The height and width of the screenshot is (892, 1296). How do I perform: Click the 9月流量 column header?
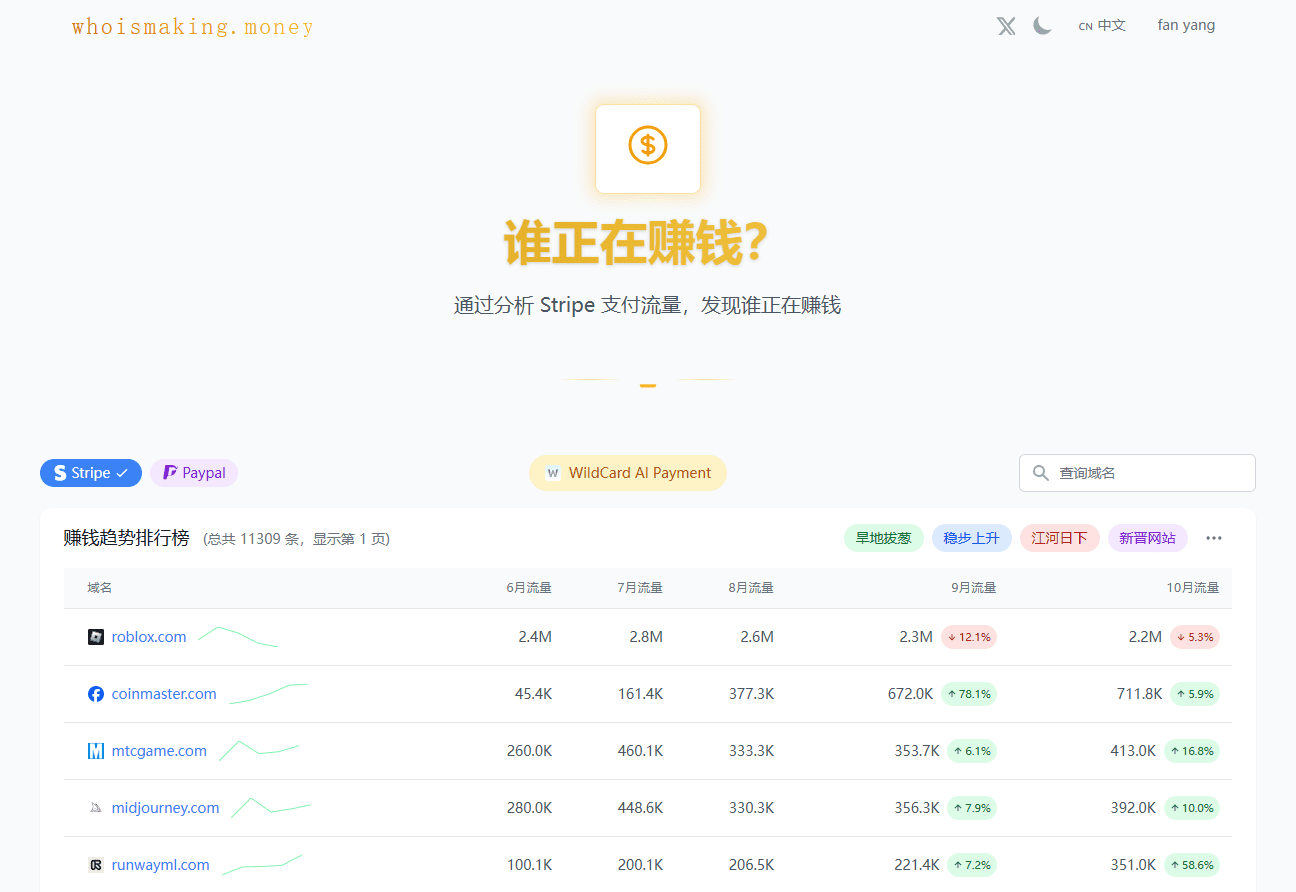click(x=974, y=588)
